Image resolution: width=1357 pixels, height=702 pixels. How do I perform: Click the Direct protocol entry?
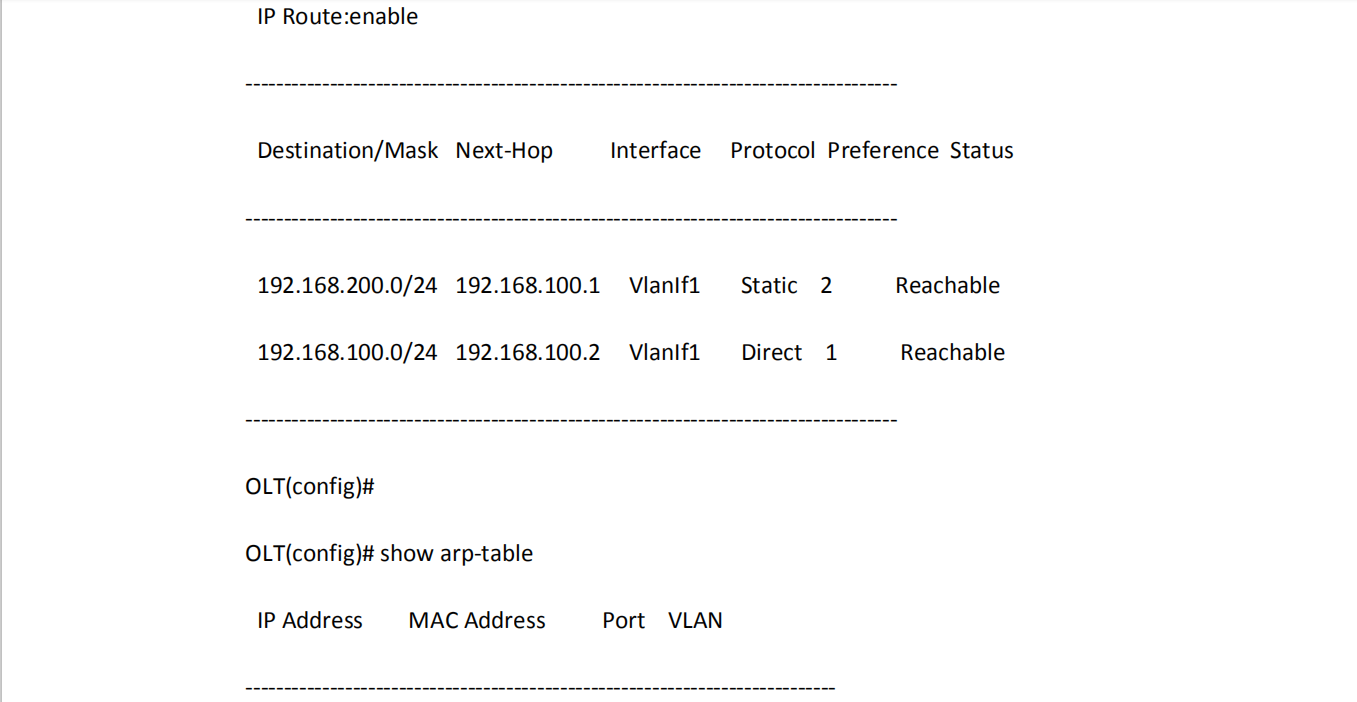coord(771,353)
